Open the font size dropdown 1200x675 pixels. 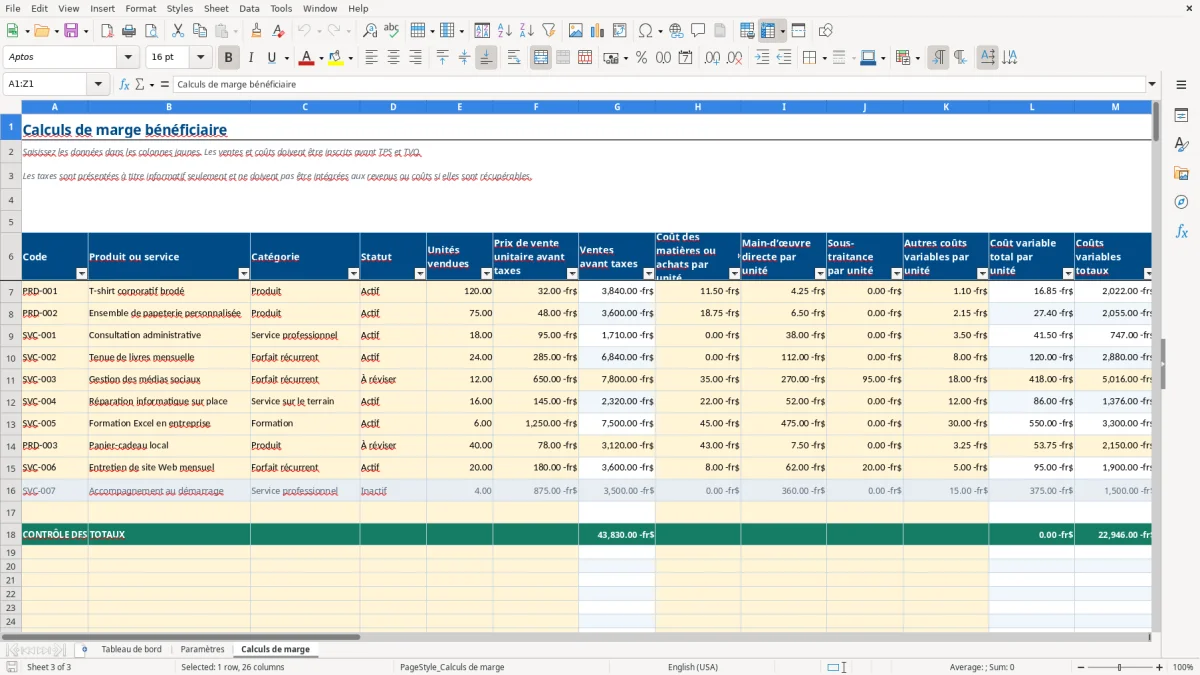[201, 58]
